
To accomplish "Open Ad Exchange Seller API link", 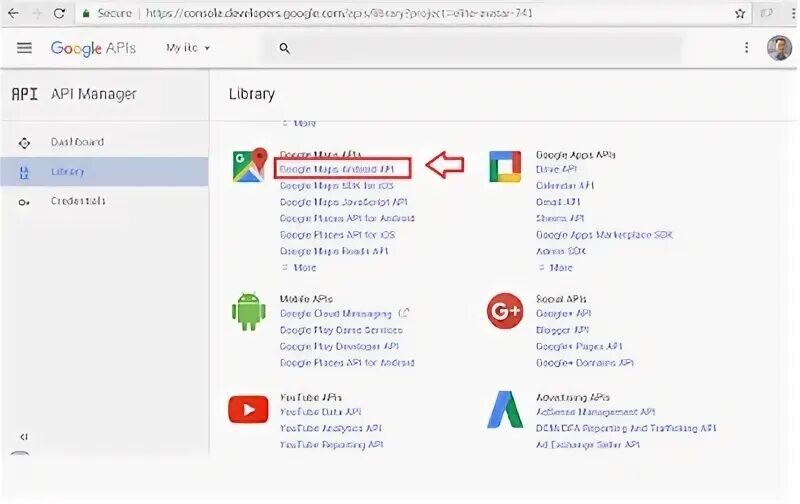I will coord(587,444).
